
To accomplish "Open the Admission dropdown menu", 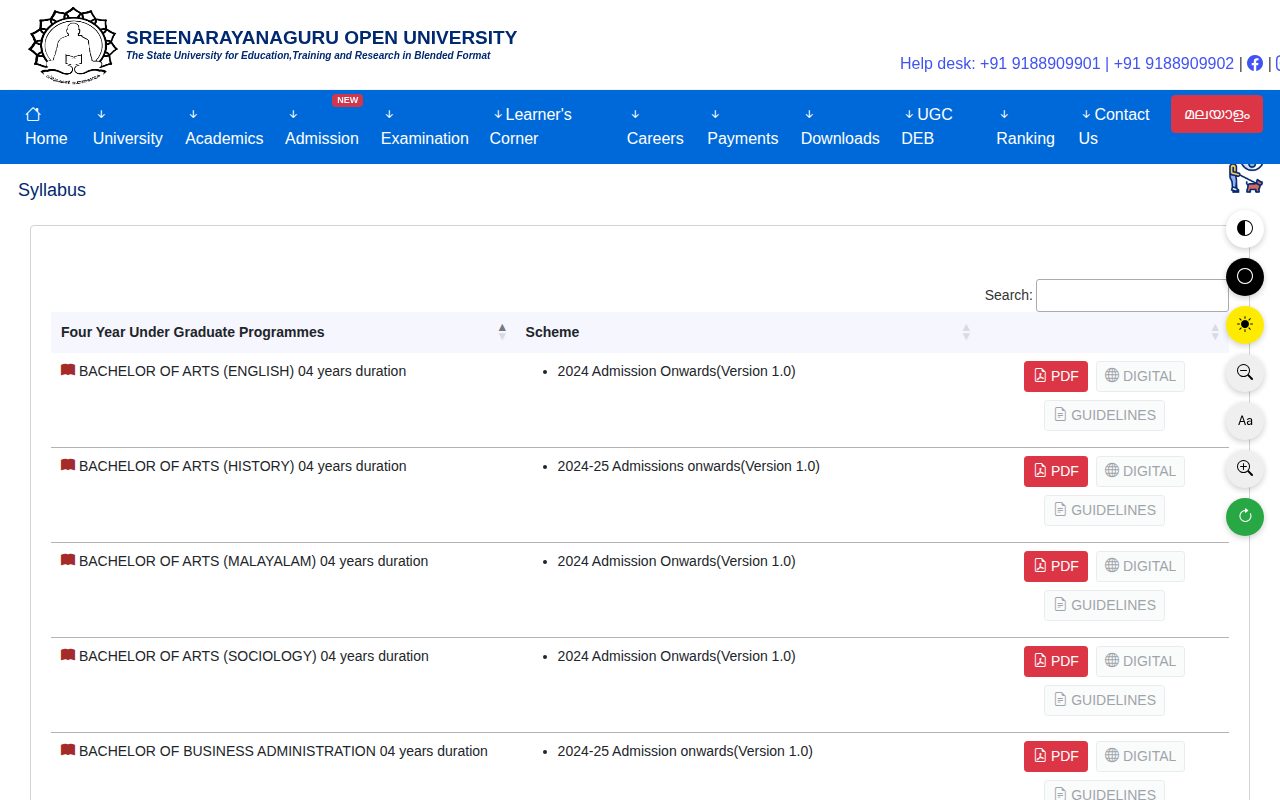I will (x=322, y=127).
